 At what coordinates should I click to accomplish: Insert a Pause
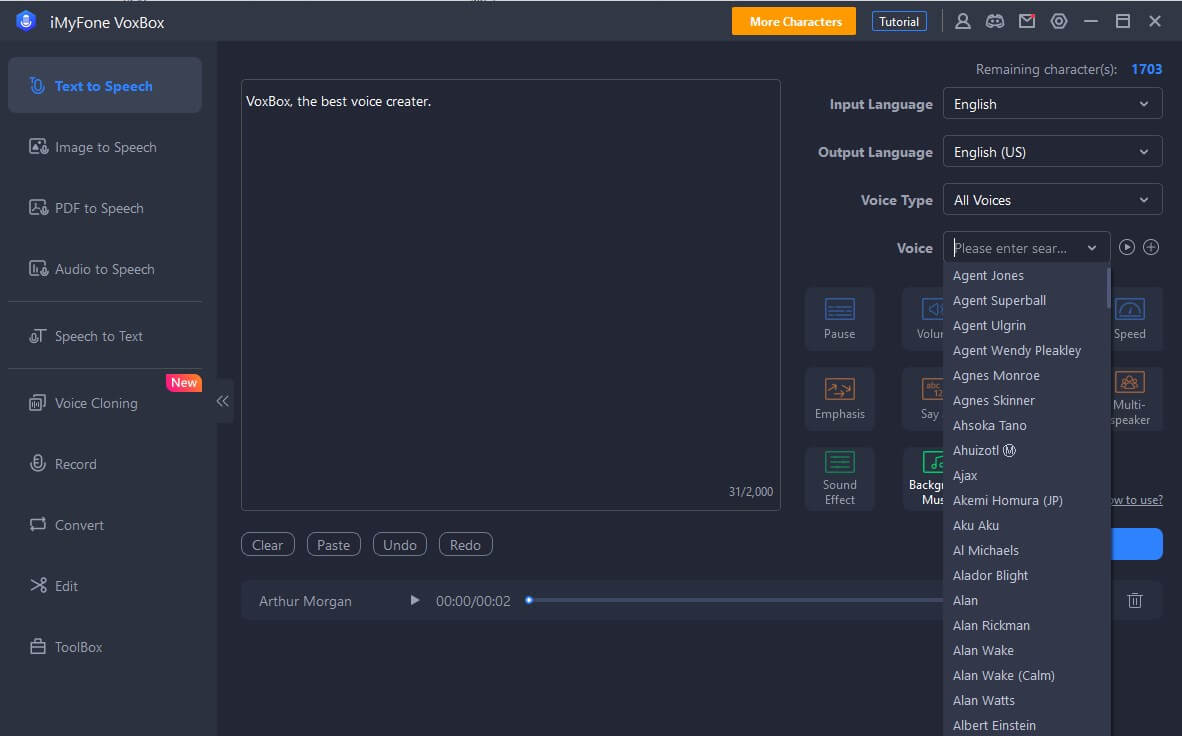(x=840, y=319)
